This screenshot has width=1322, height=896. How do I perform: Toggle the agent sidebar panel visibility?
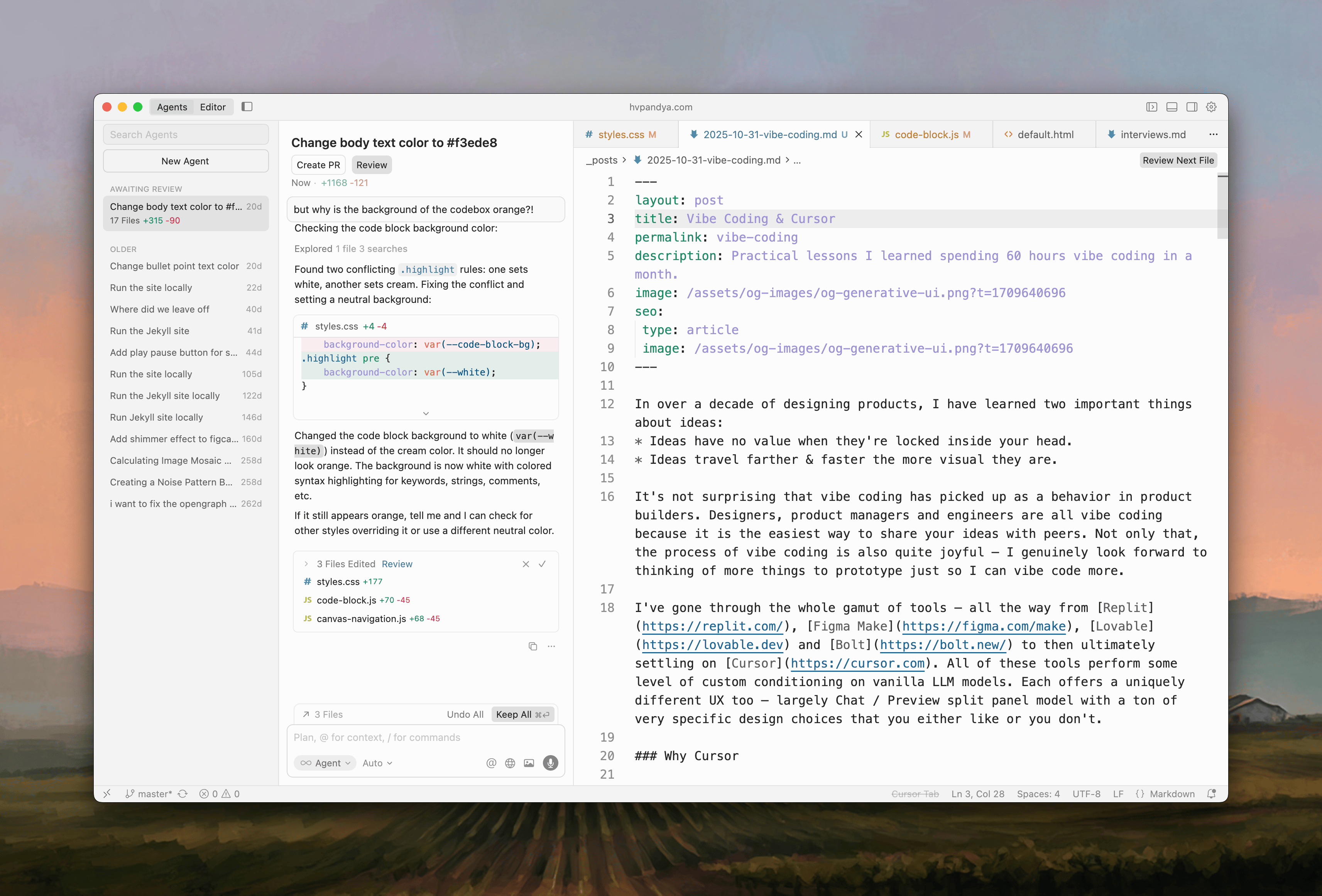point(247,107)
